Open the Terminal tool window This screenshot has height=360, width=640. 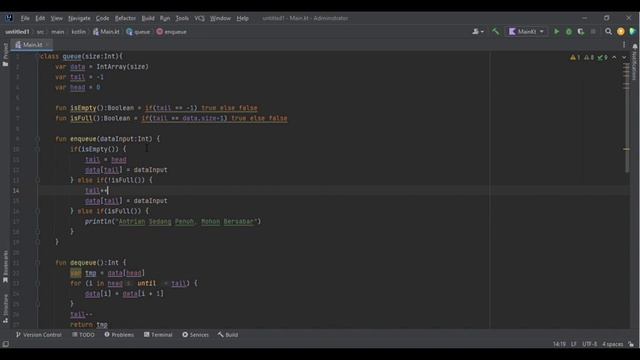pos(158,335)
